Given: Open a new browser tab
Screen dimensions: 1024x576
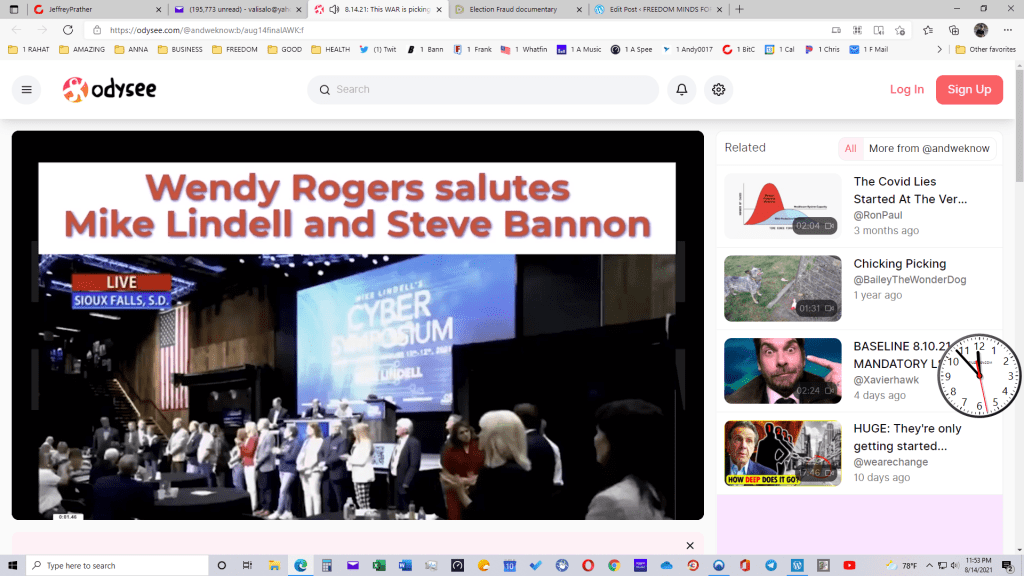Looking at the screenshot, I should coord(739,9).
